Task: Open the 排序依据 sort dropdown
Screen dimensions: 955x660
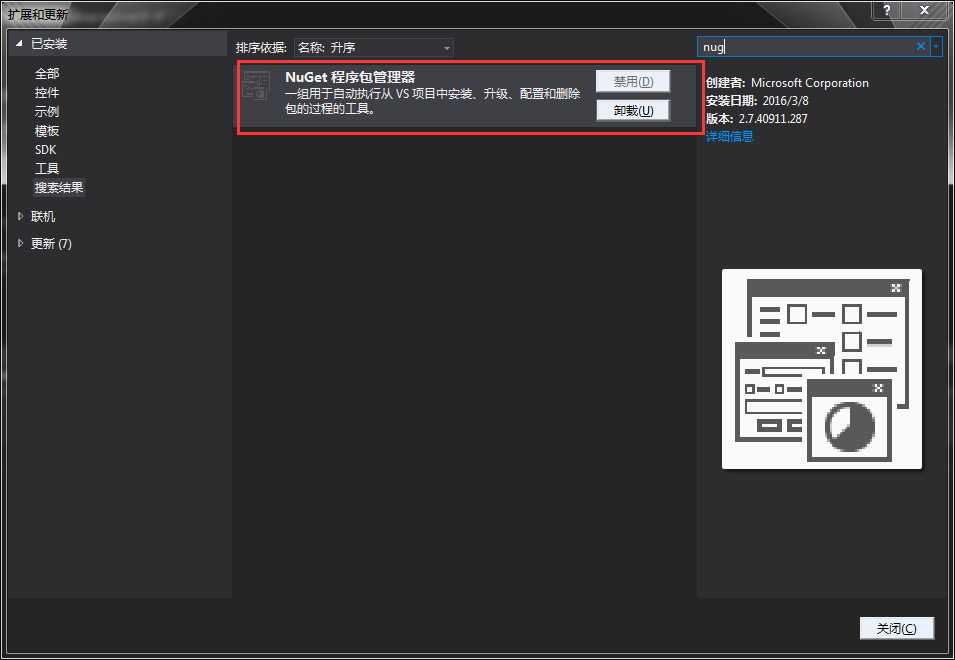Action: click(373, 47)
